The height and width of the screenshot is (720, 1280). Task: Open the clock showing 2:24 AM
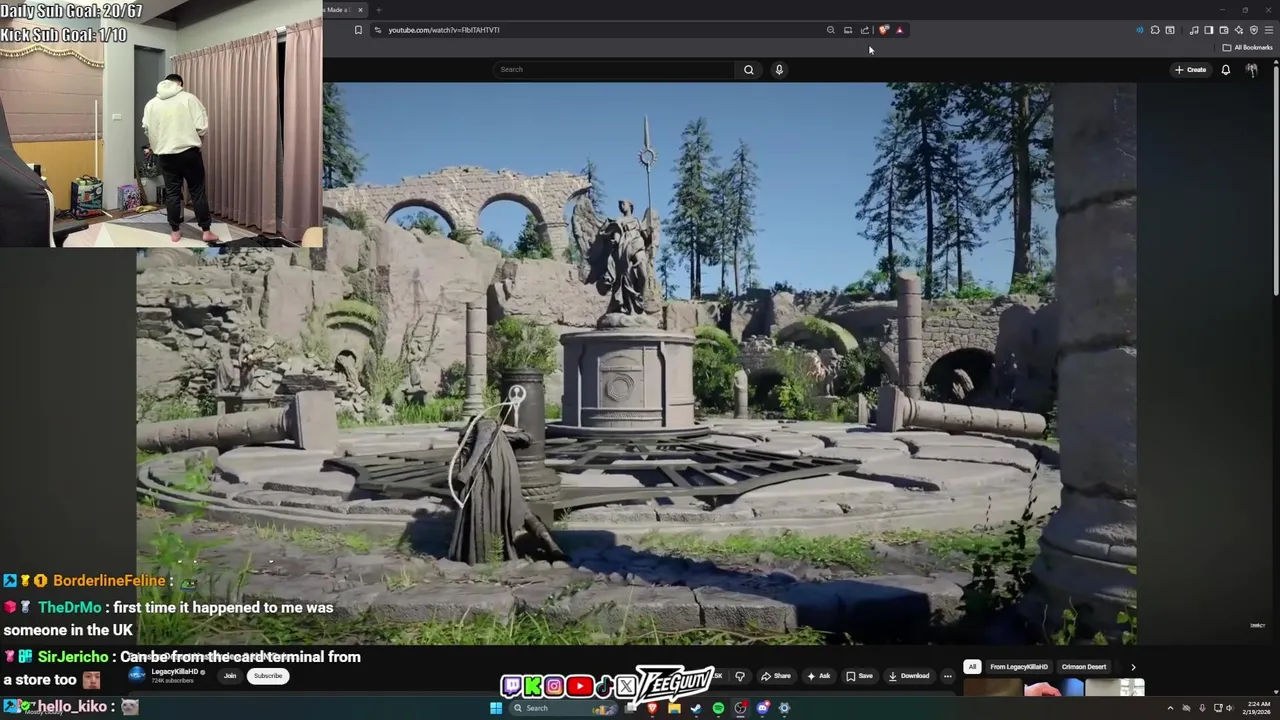coord(1257,708)
